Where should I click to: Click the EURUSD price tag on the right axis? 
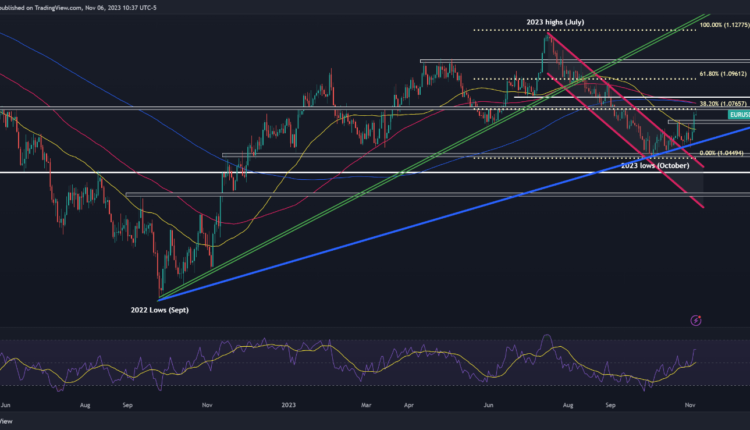[738, 115]
